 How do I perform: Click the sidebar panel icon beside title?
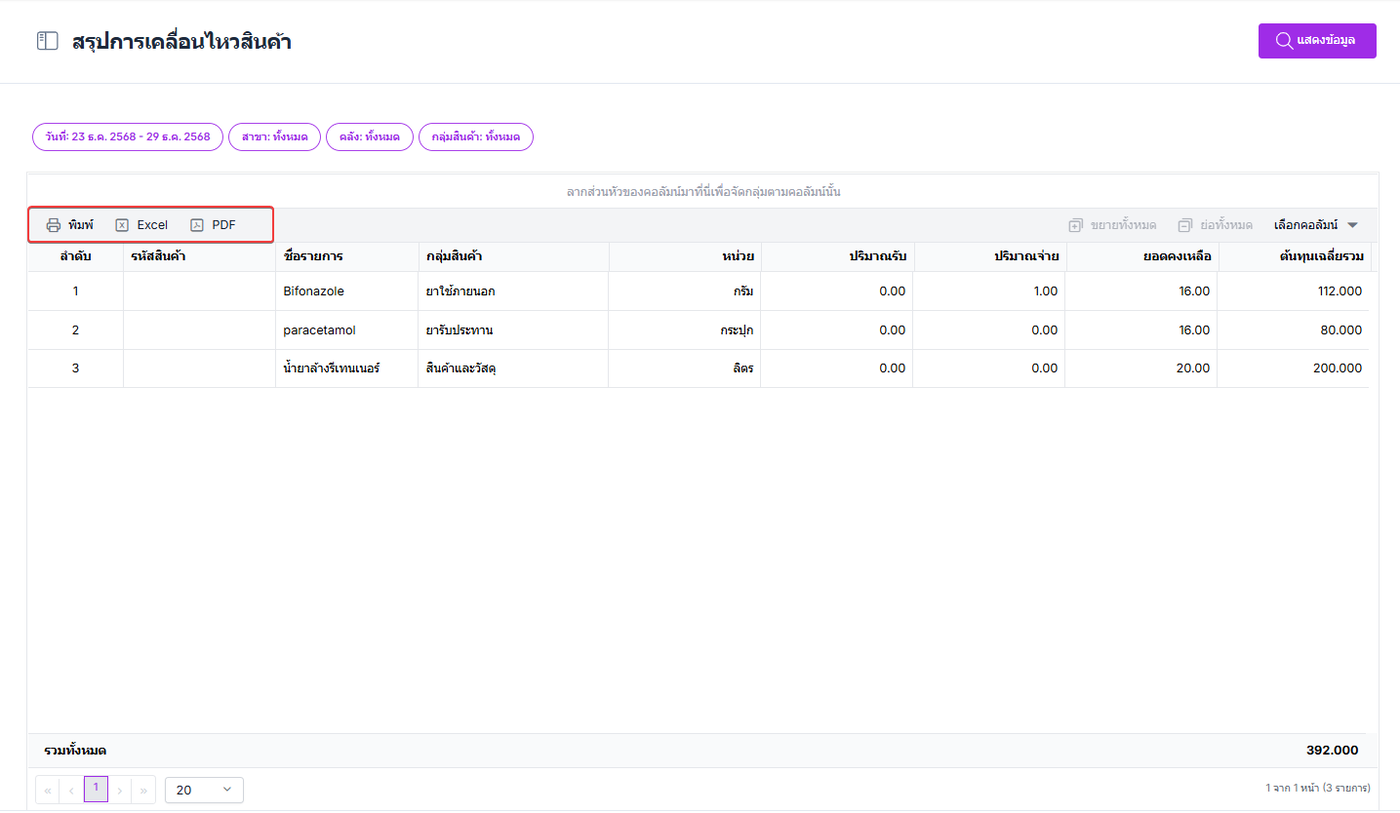[47, 41]
